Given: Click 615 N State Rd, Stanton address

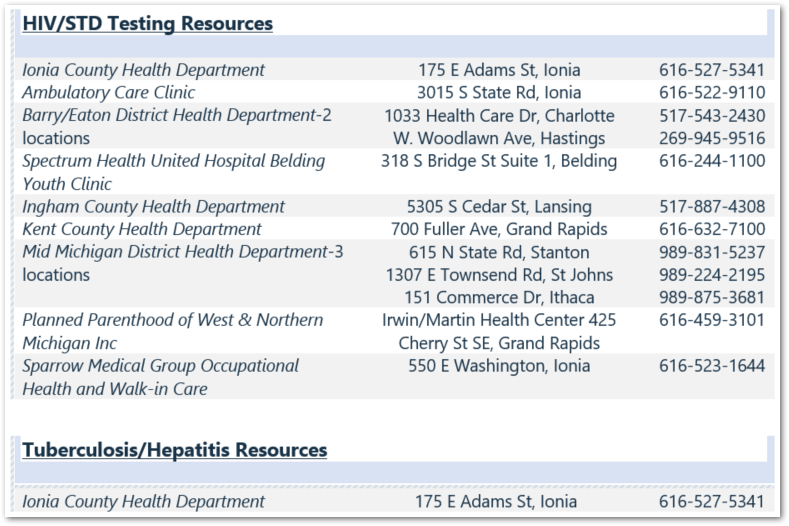Looking at the screenshot, I should [x=499, y=252].
